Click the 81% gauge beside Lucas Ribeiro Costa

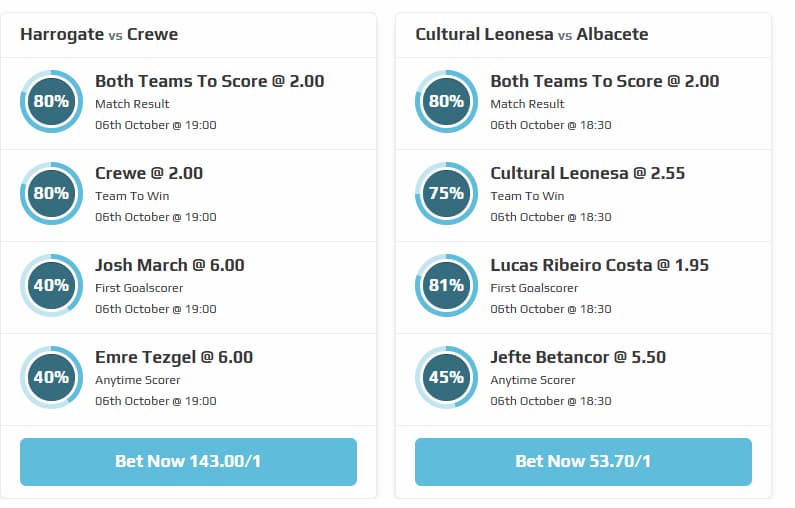[x=446, y=285]
